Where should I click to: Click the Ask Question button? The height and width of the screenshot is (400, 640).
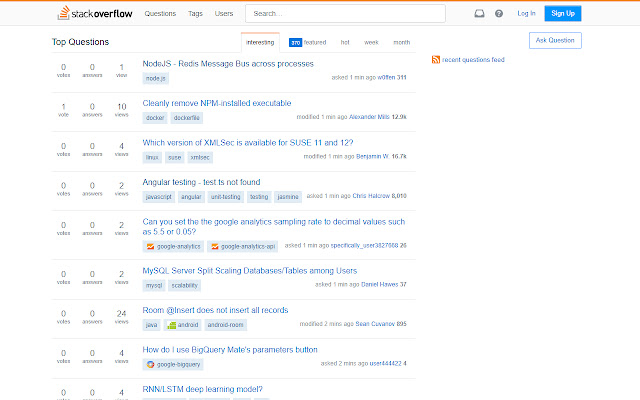coord(555,40)
